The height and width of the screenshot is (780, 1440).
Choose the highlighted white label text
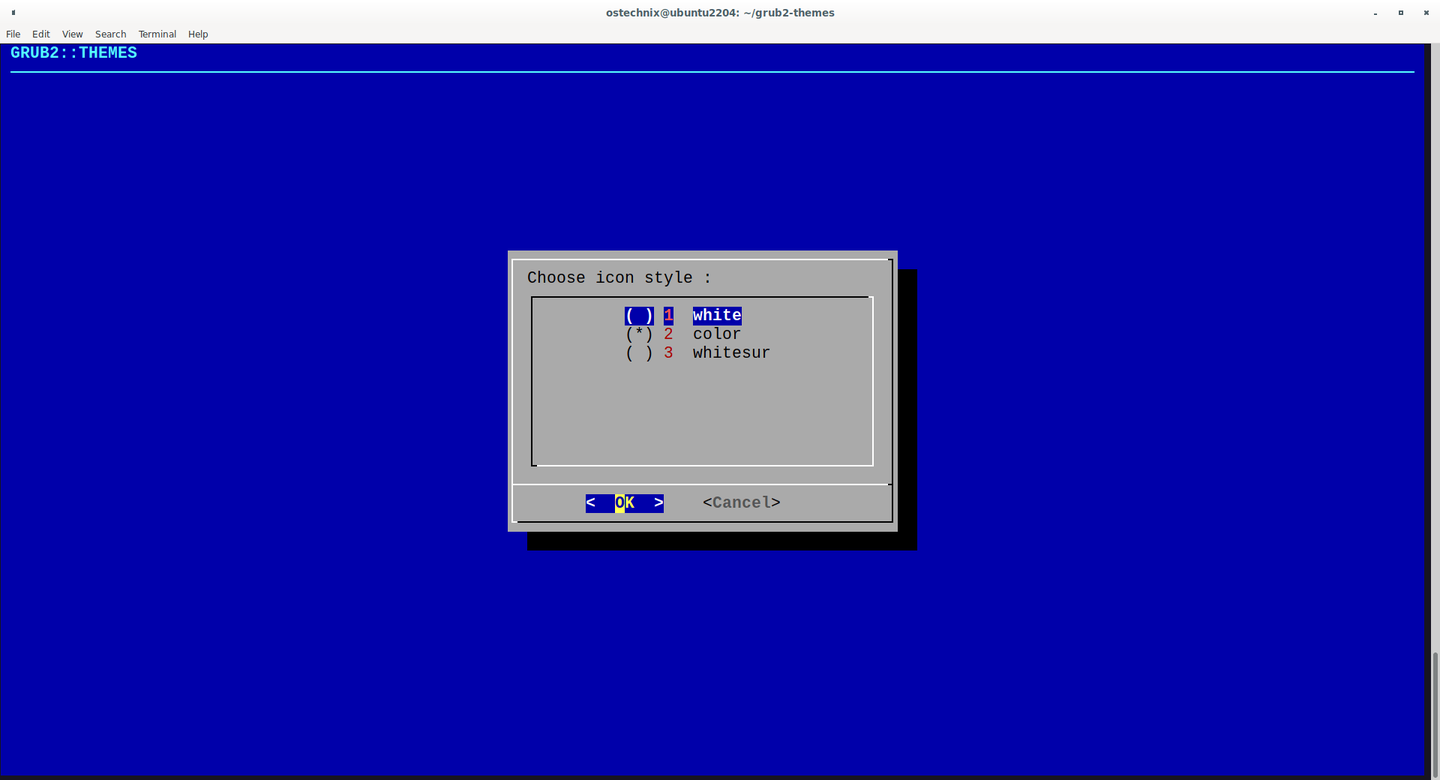click(717, 315)
